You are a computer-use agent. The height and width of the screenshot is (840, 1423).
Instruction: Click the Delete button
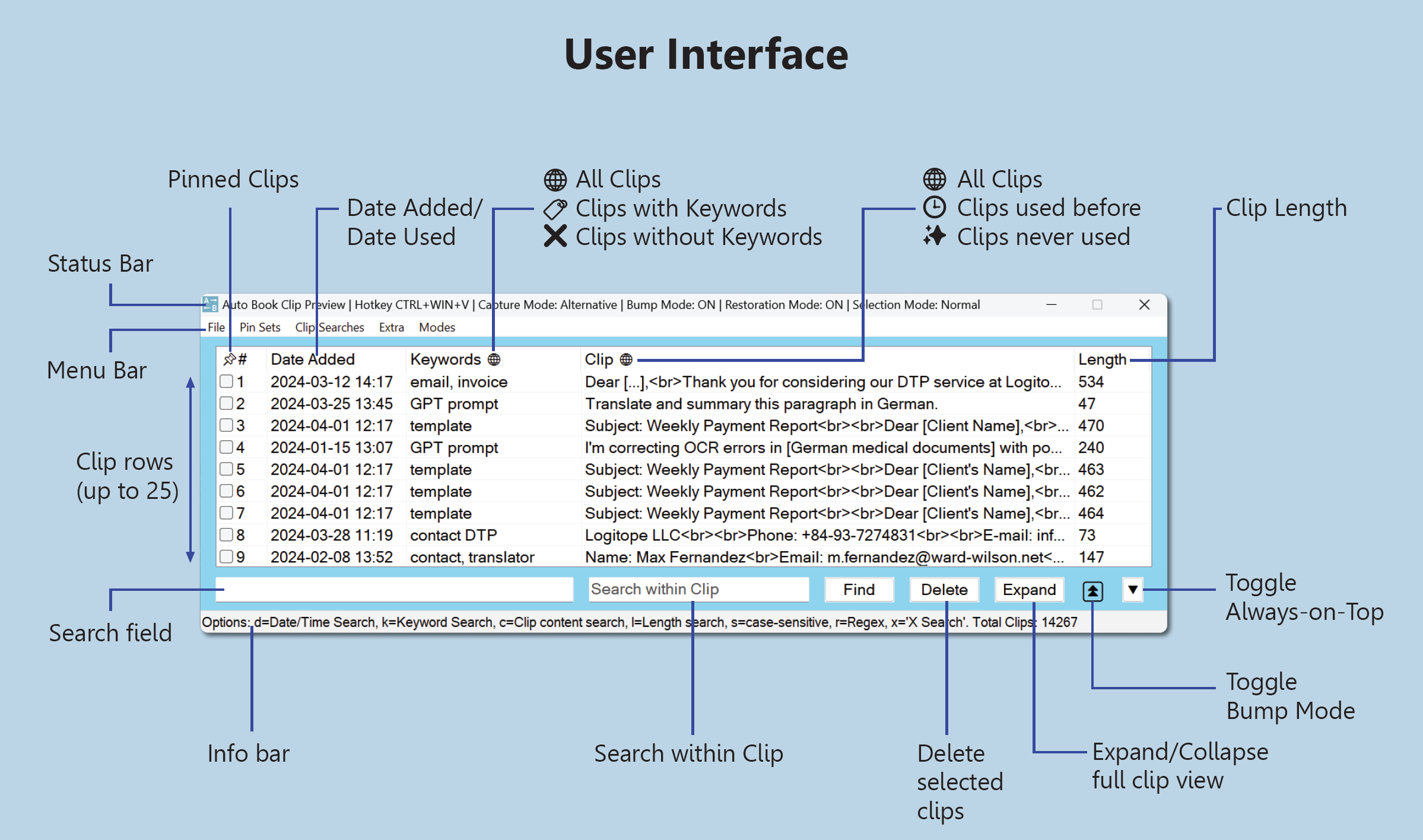(x=944, y=590)
